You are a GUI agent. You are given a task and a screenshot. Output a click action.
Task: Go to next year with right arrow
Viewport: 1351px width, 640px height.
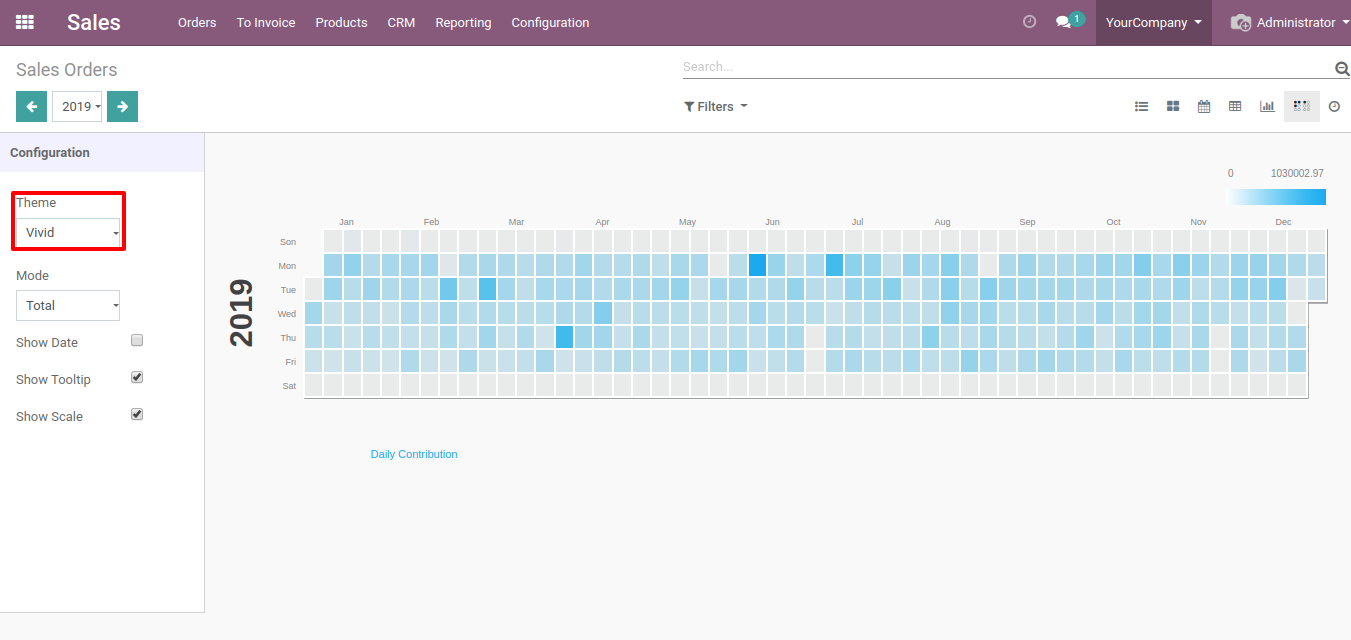122,106
